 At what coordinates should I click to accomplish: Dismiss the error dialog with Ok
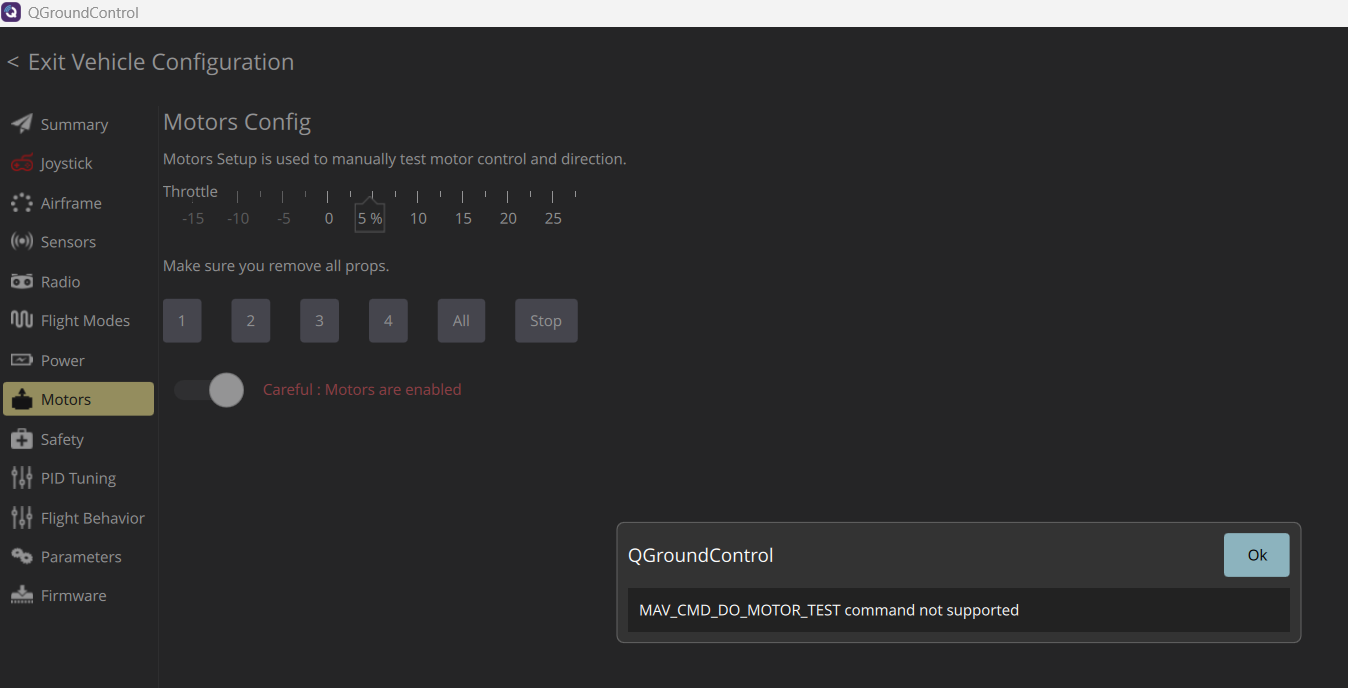[1256, 555]
